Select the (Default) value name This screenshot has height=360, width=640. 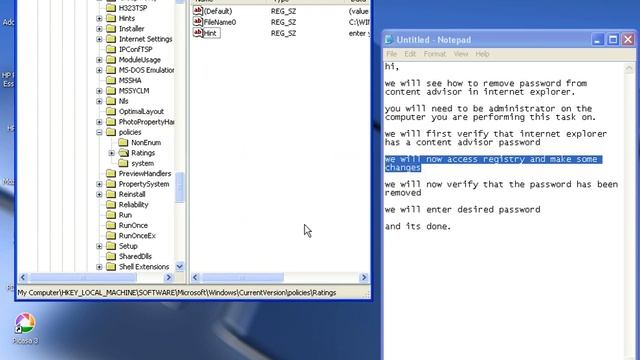tap(218, 11)
